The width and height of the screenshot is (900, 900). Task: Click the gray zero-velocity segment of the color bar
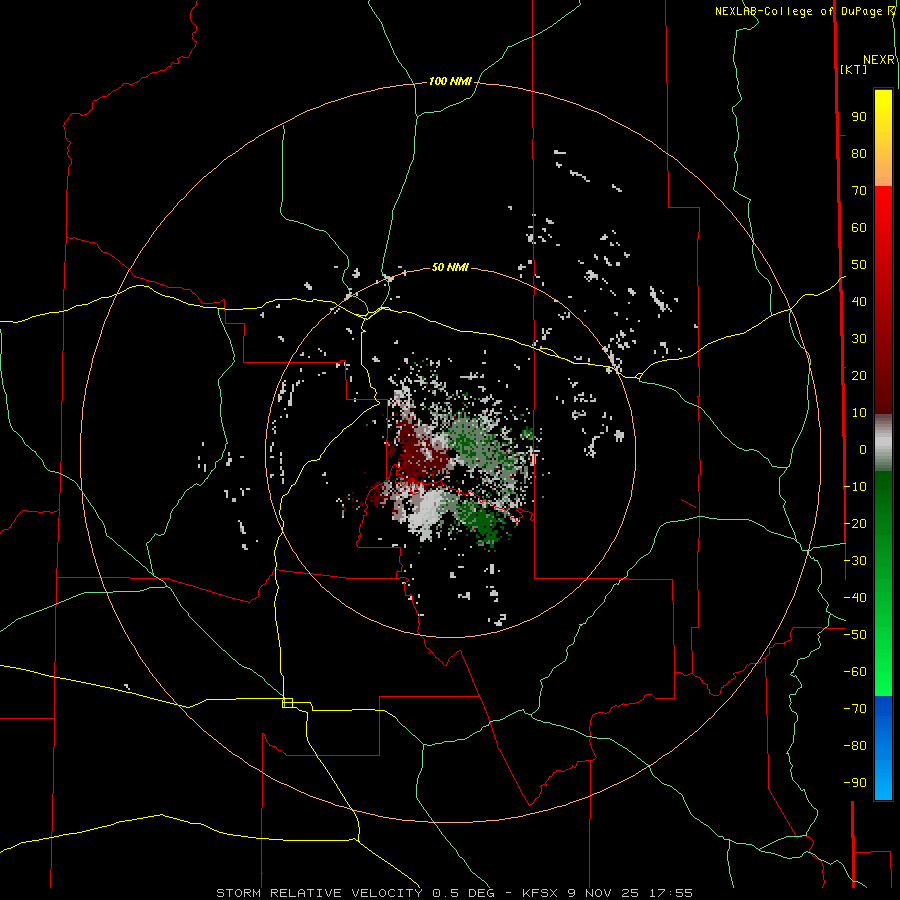coord(883,443)
